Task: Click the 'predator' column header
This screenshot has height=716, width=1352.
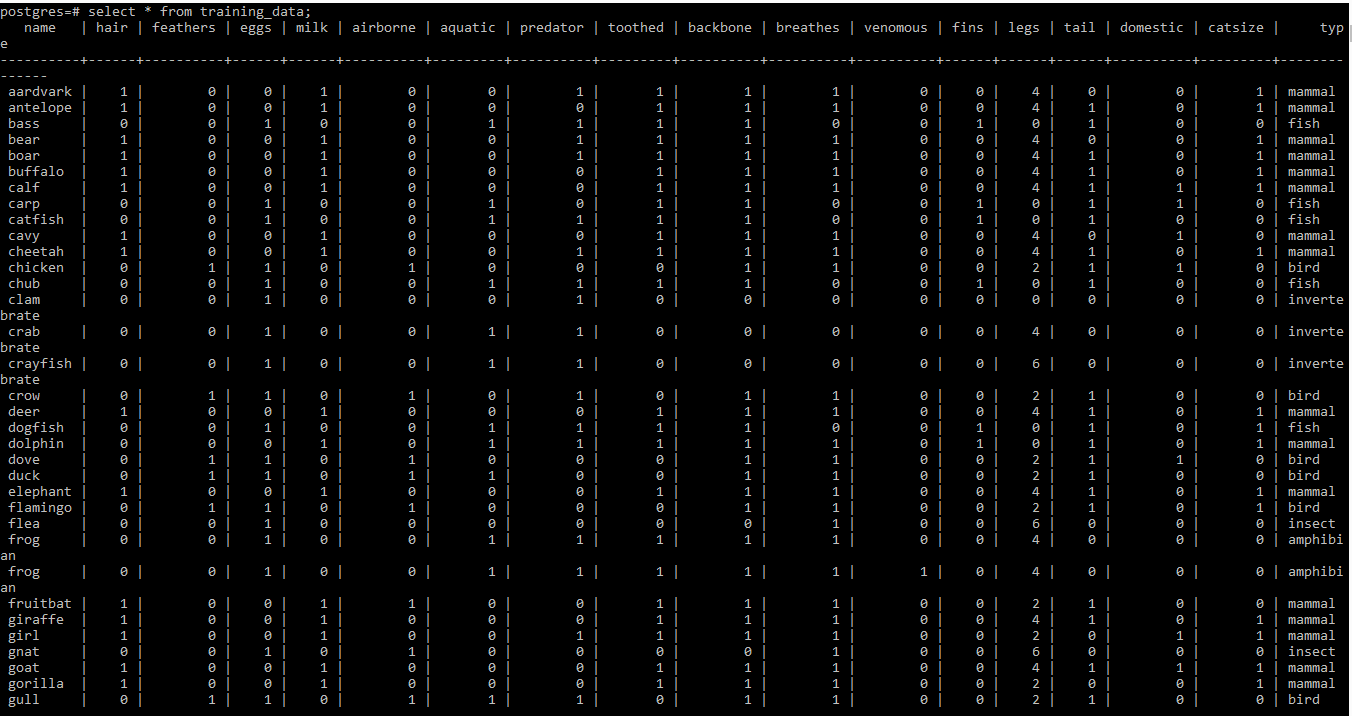Action: tap(551, 27)
